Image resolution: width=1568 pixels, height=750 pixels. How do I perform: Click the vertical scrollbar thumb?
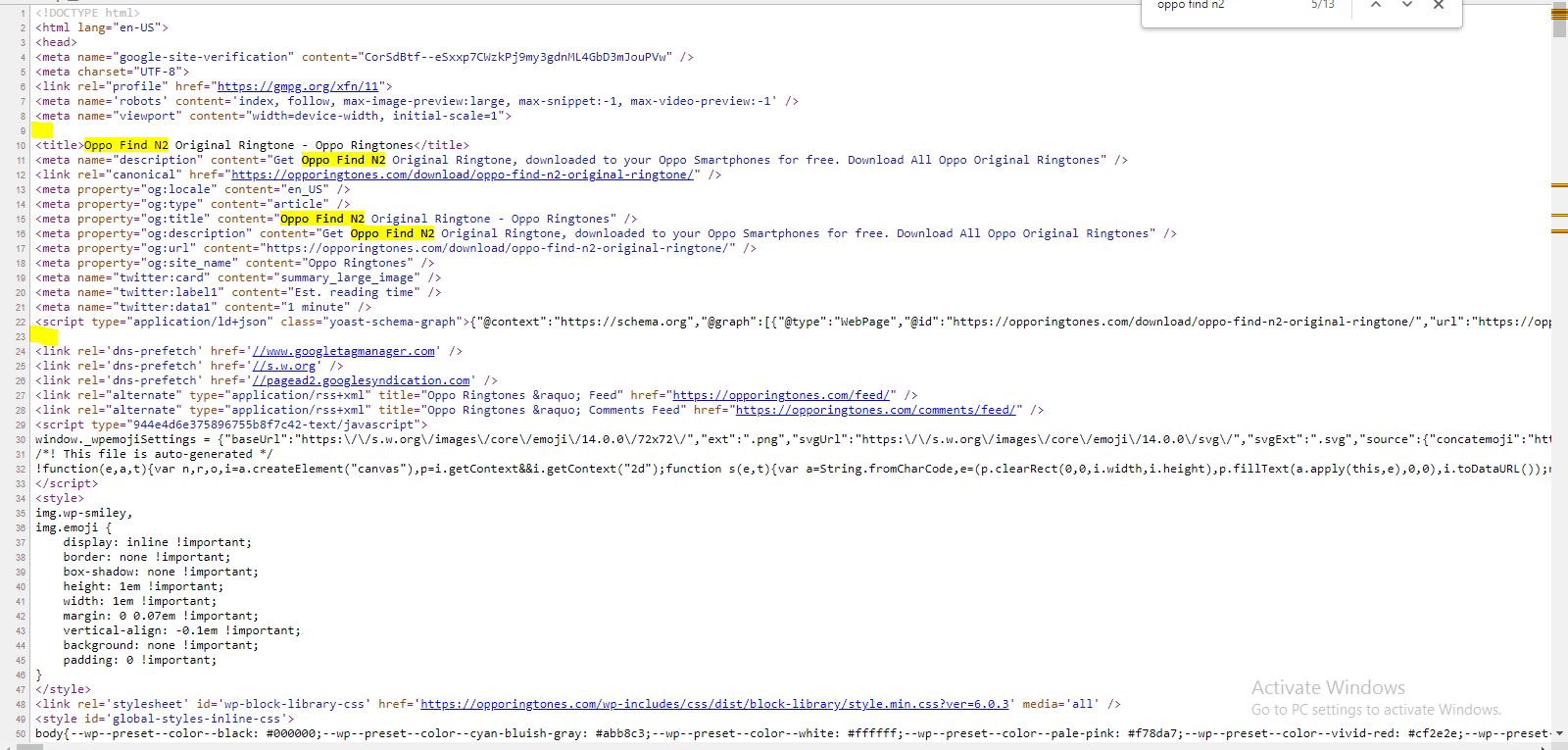pyautogui.click(x=1559, y=20)
